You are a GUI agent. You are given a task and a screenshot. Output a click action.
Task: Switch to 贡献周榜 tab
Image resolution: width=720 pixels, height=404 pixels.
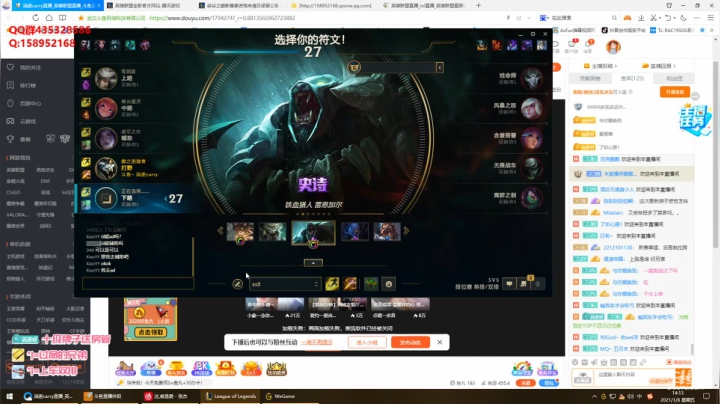click(590, 79)
